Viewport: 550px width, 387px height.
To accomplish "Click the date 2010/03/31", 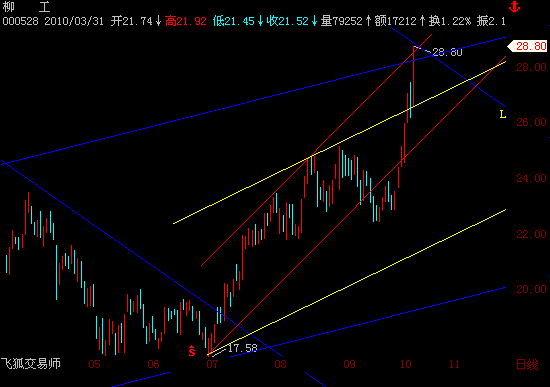I will click(x=74, y=21).
